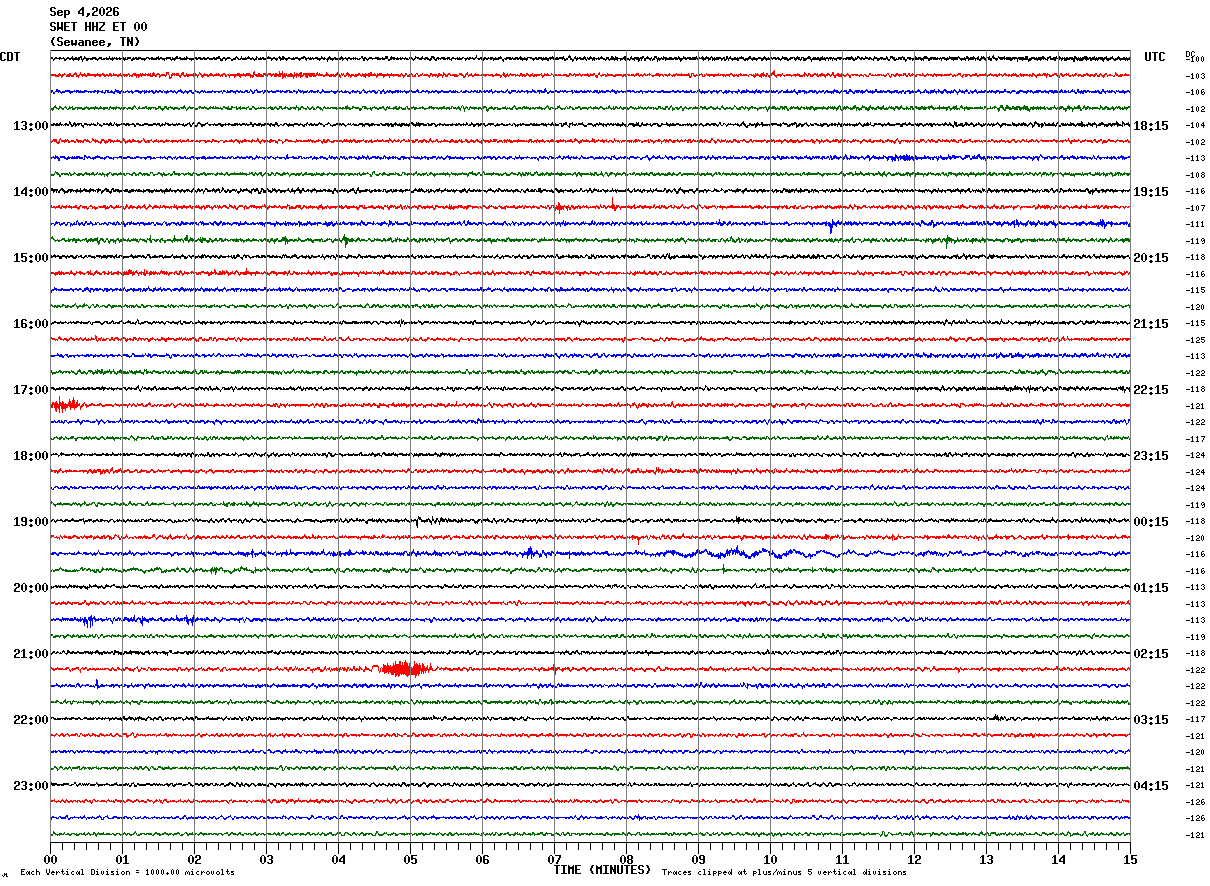The image size is (1210, 886).
Task: Click the UTC timezone label
Action: pos(1155,57)
